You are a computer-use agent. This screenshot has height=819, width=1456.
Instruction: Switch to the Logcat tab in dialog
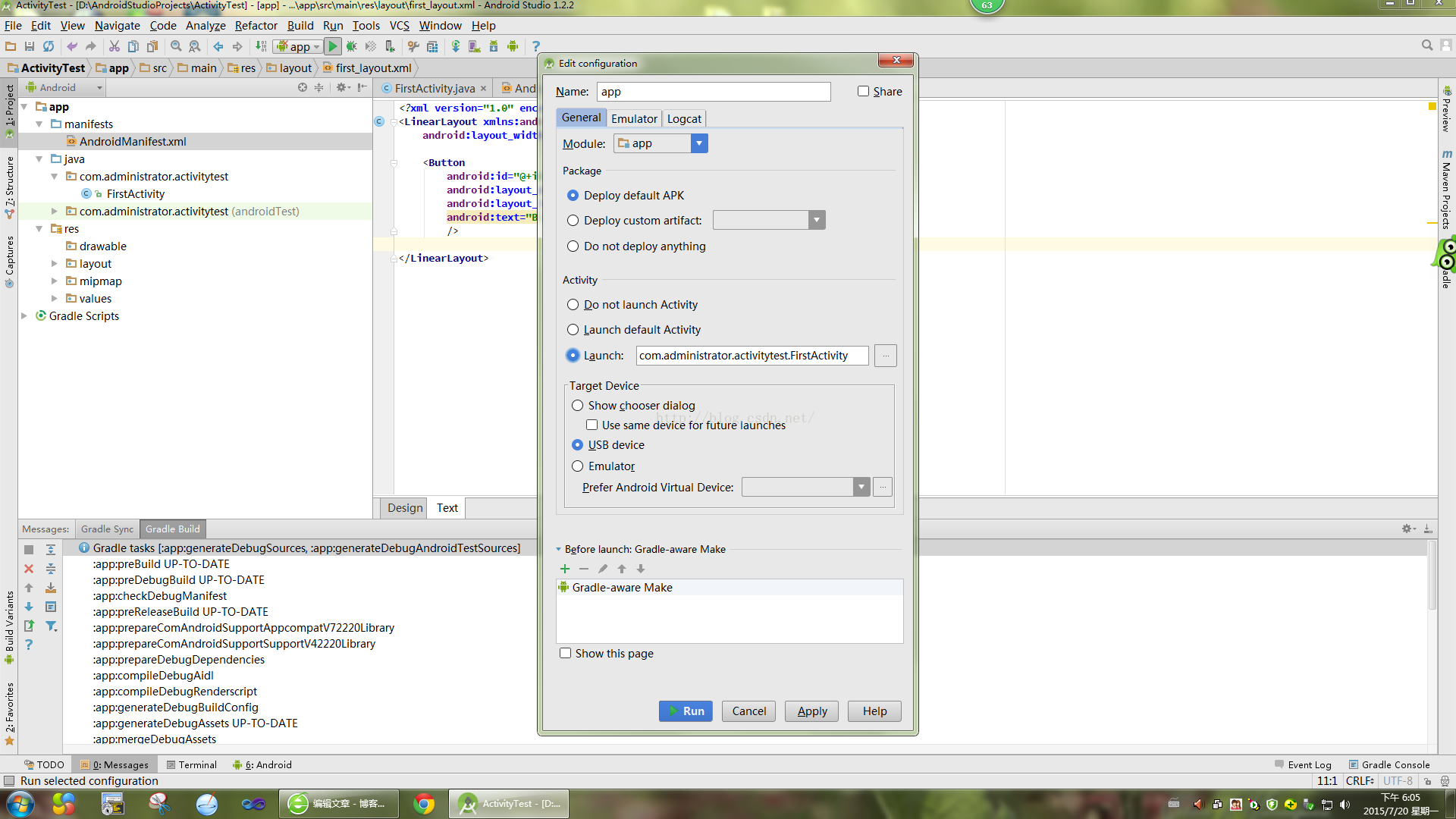tap(684, 119)
